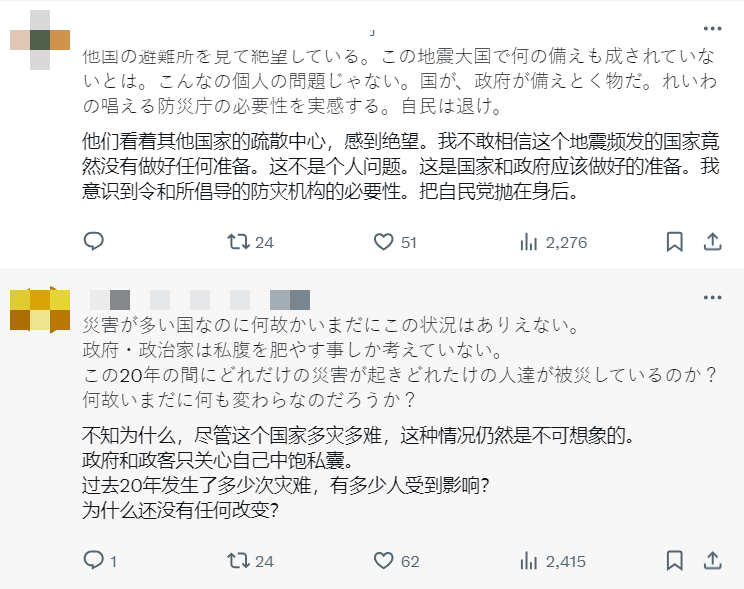Like the second tweet with 62 likes

click(x=383, y=561)
